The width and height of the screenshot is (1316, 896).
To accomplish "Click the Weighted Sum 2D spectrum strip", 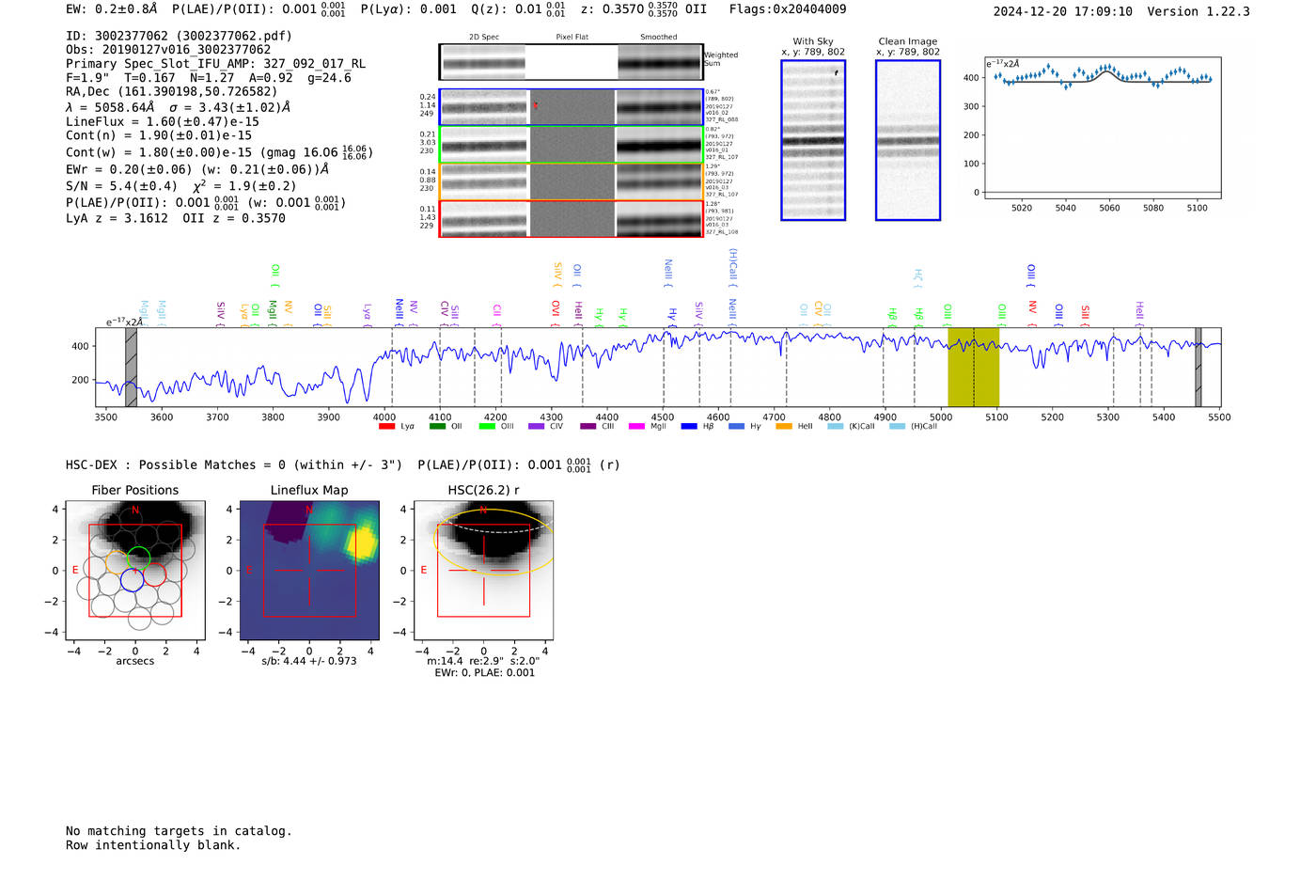I will coord(571,62).
